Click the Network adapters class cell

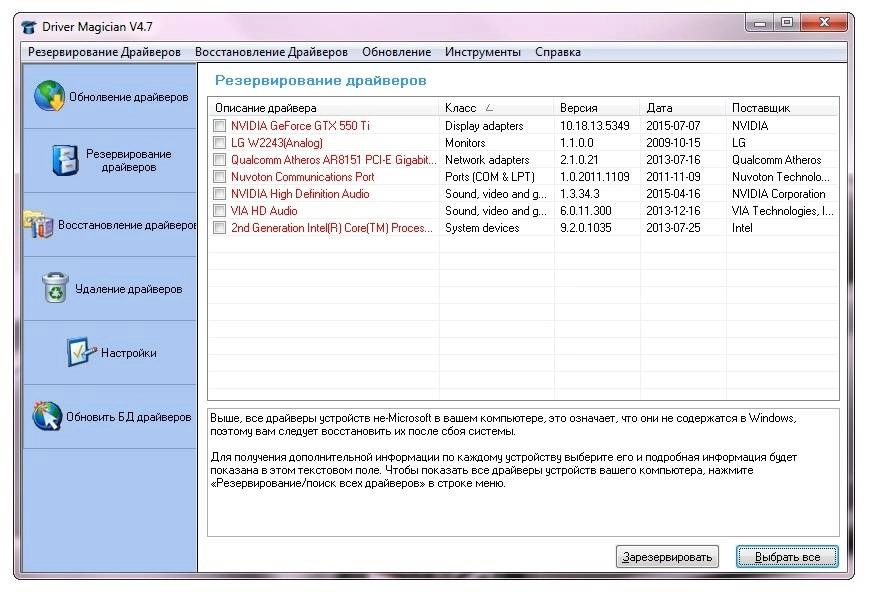[x=487, y=160]
